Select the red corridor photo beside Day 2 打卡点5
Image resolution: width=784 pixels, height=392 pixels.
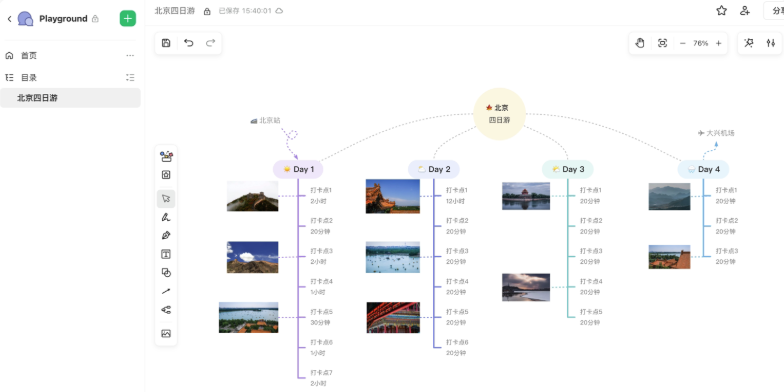[x=393, y=318]
